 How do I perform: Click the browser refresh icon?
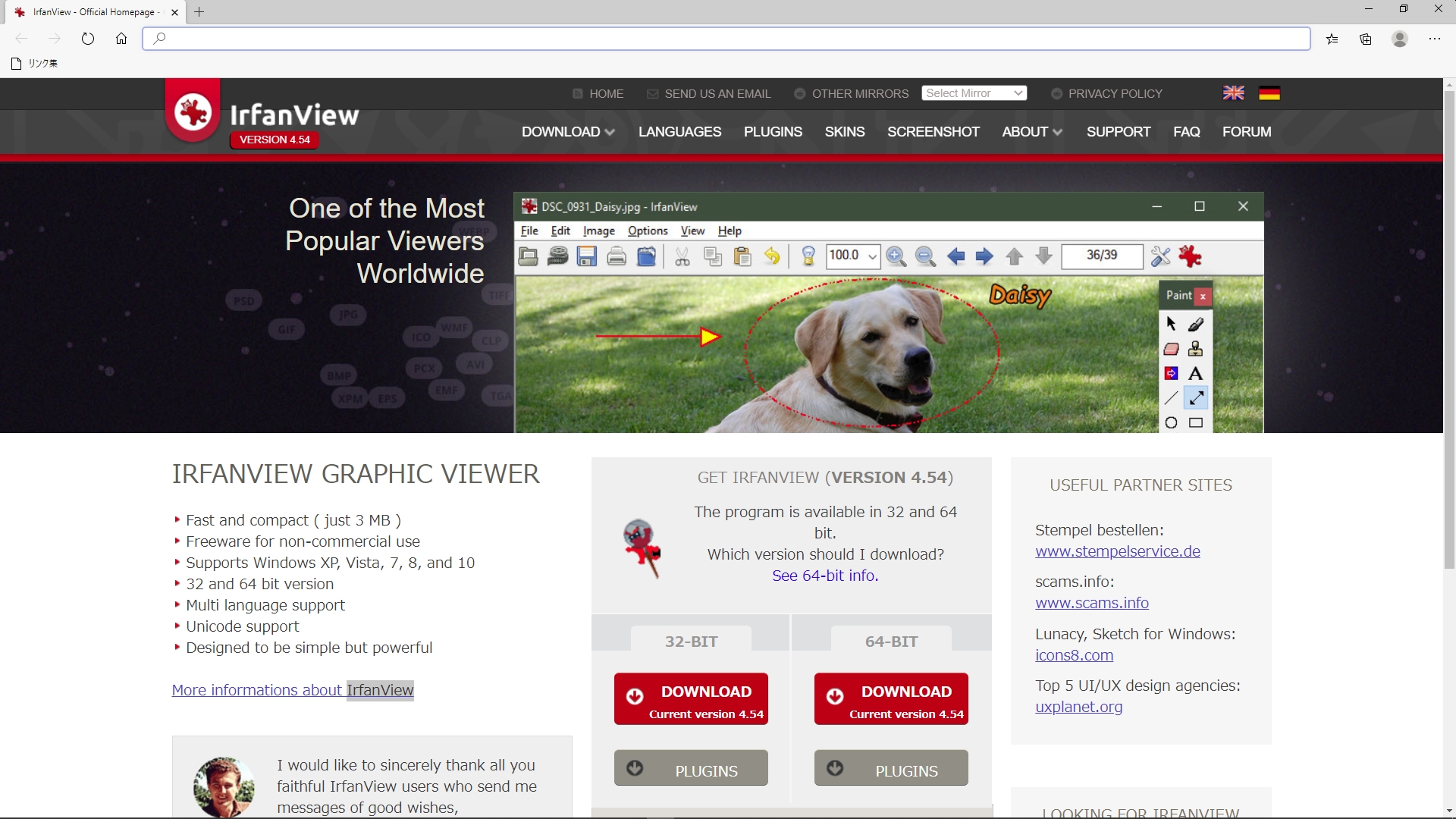coord(88,39)
